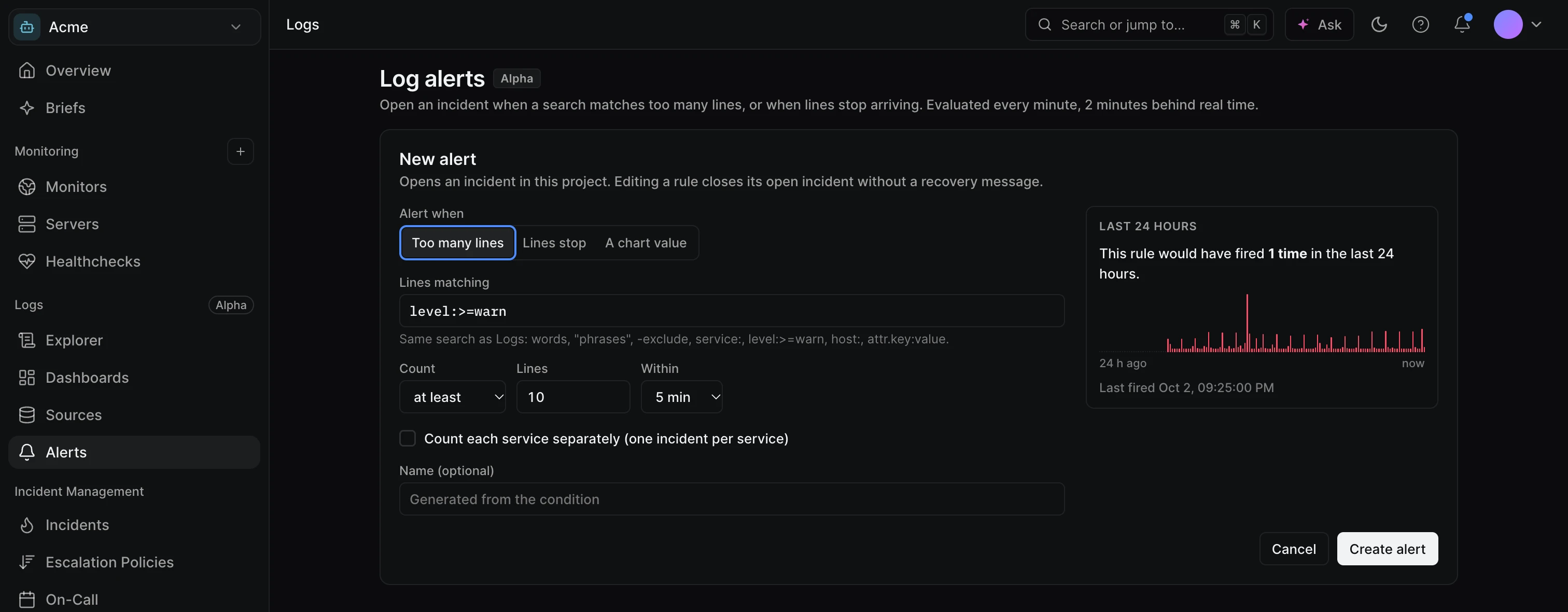Click the Servers stack icon
Viewport: 1568px width, 612px height.
tap(27, 224)
